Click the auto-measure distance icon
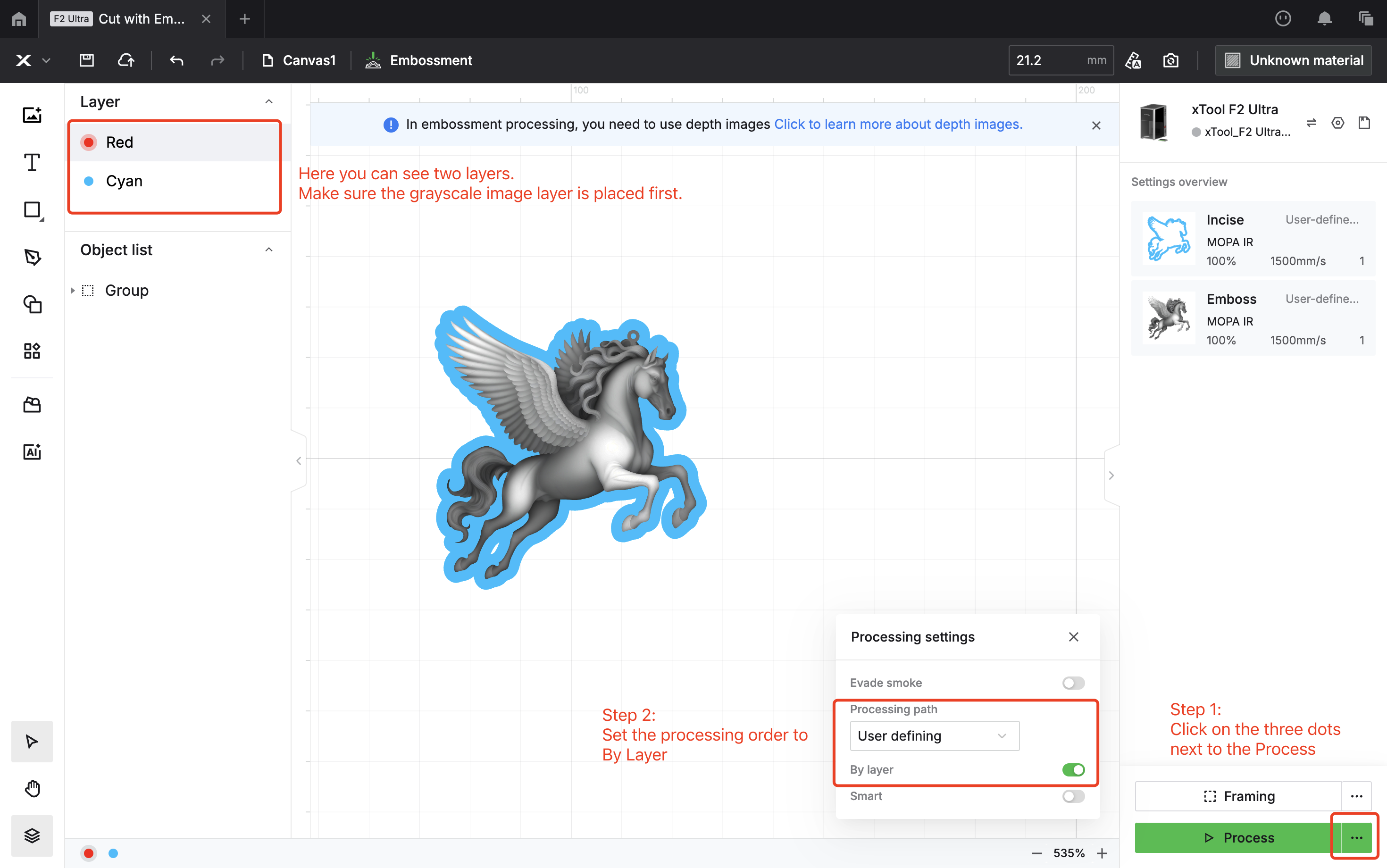Screen dimensions: 1387x868 [1133, 60]
